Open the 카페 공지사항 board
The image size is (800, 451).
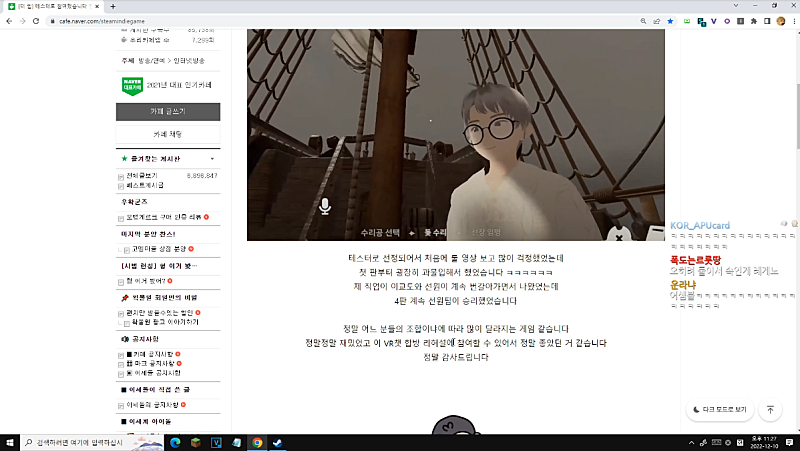pyautogui.click(x=149, y=354)
